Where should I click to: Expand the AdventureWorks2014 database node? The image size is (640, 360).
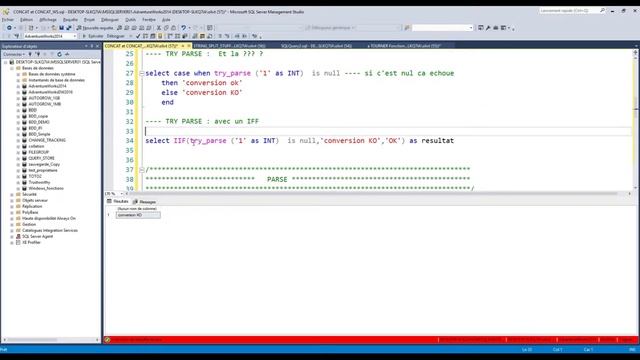click(x=18, y=86)
